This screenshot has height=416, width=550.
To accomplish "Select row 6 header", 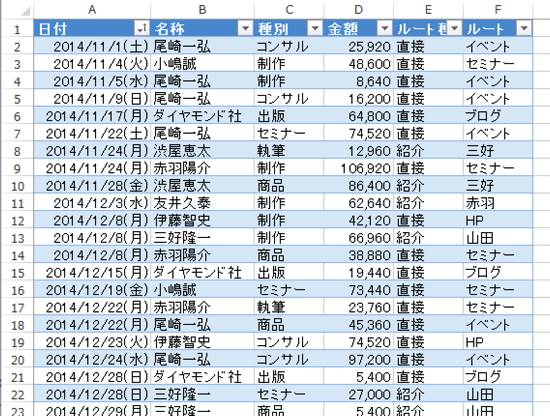I will (17, 116).
